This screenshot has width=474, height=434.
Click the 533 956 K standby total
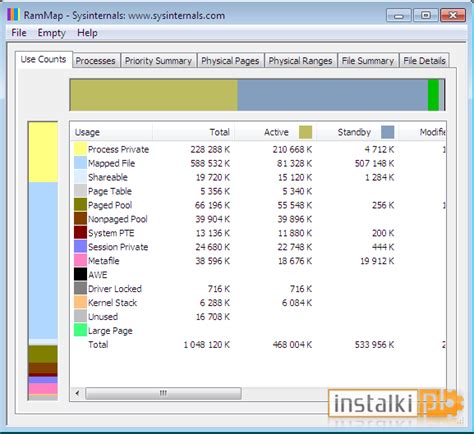[374, 345]
